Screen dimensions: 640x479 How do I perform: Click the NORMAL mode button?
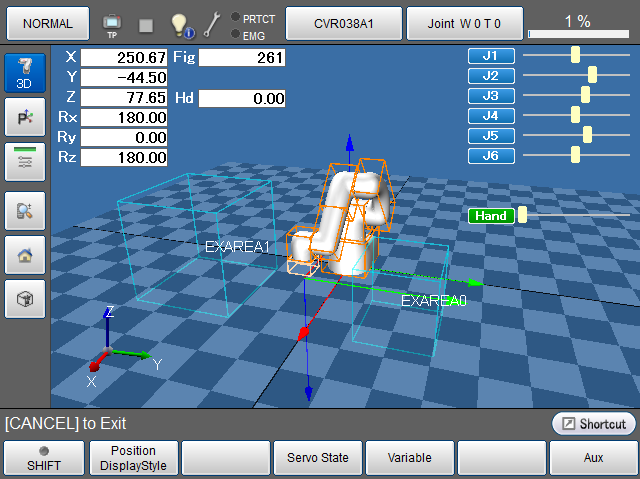[x=46, y=22]
